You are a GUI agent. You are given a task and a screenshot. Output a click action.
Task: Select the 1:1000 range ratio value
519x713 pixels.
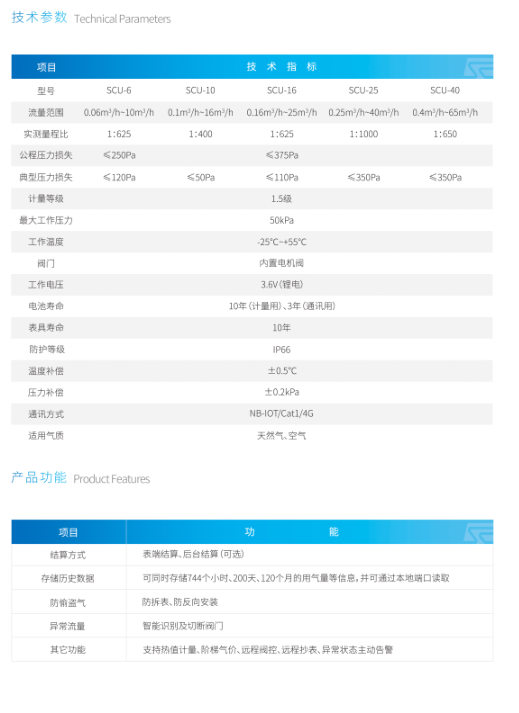pos(363,134)
